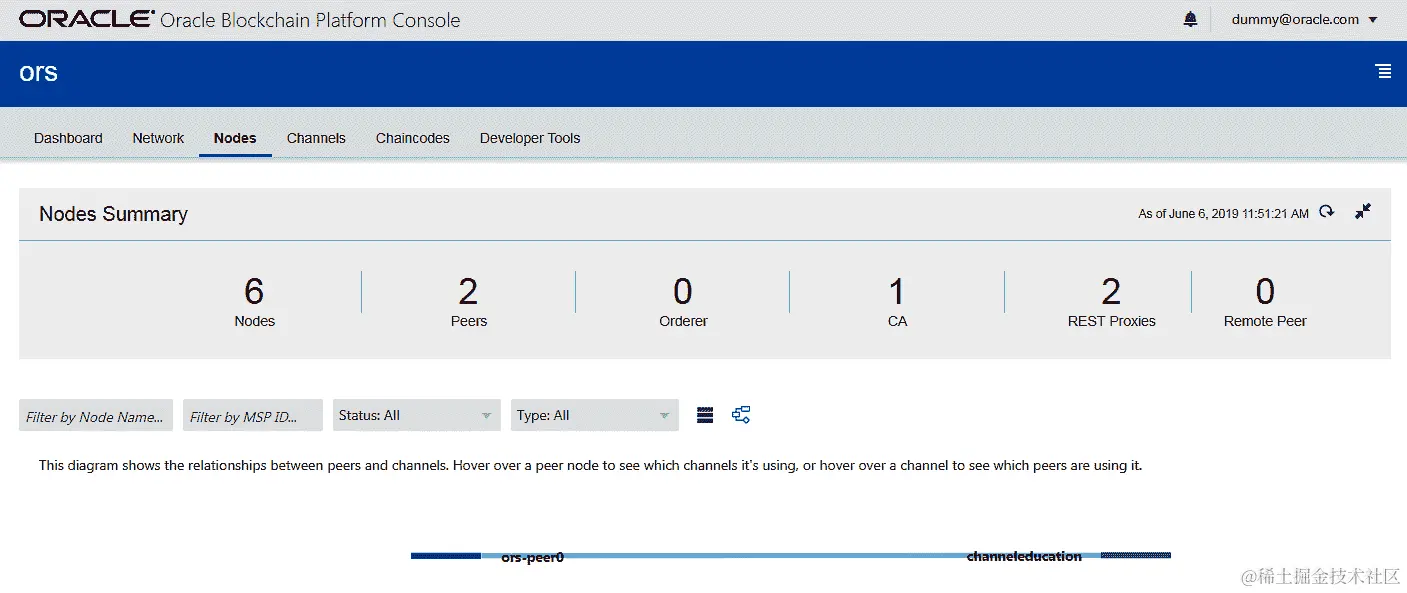
Task: Expand the Status: All dropdown
Action: 417,416
